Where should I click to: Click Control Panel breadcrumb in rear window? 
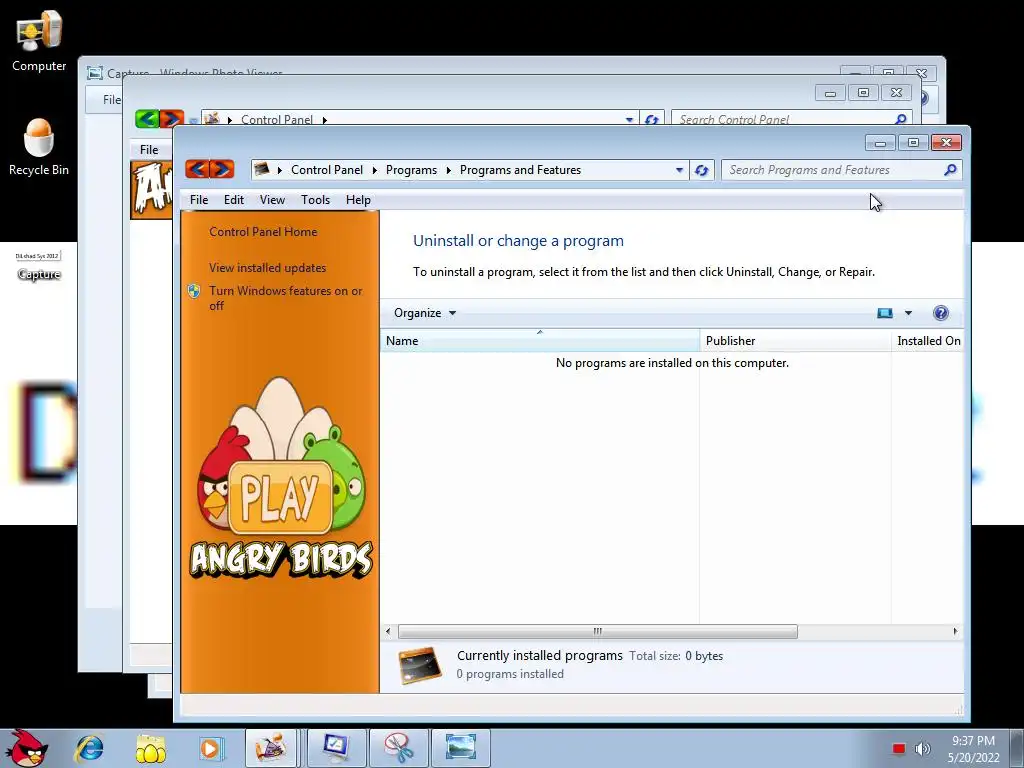coord(277,120)
